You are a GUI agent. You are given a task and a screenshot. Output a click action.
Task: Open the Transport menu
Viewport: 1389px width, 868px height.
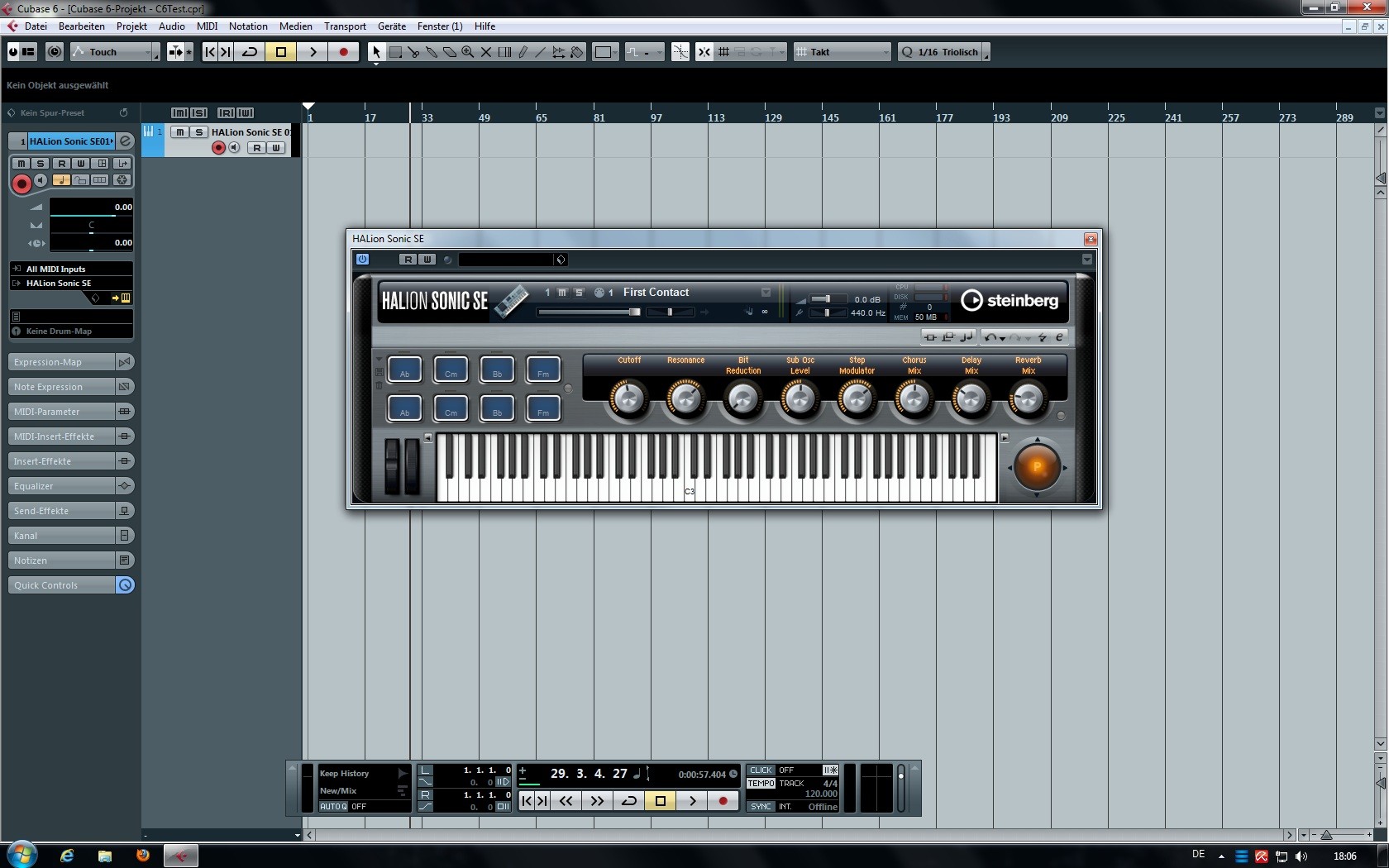[x=345, y=26]
